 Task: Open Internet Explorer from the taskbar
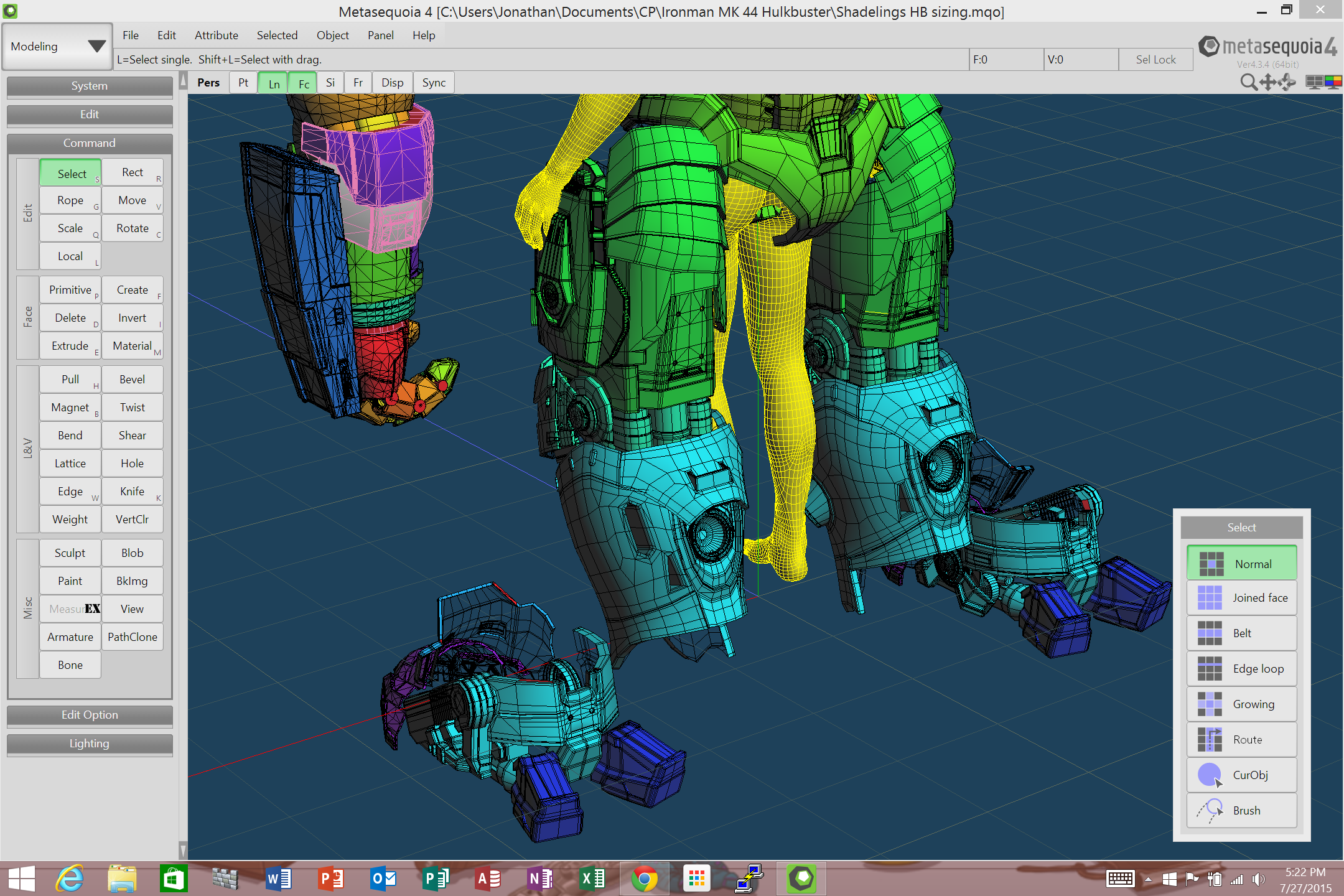tap(70, 879)
